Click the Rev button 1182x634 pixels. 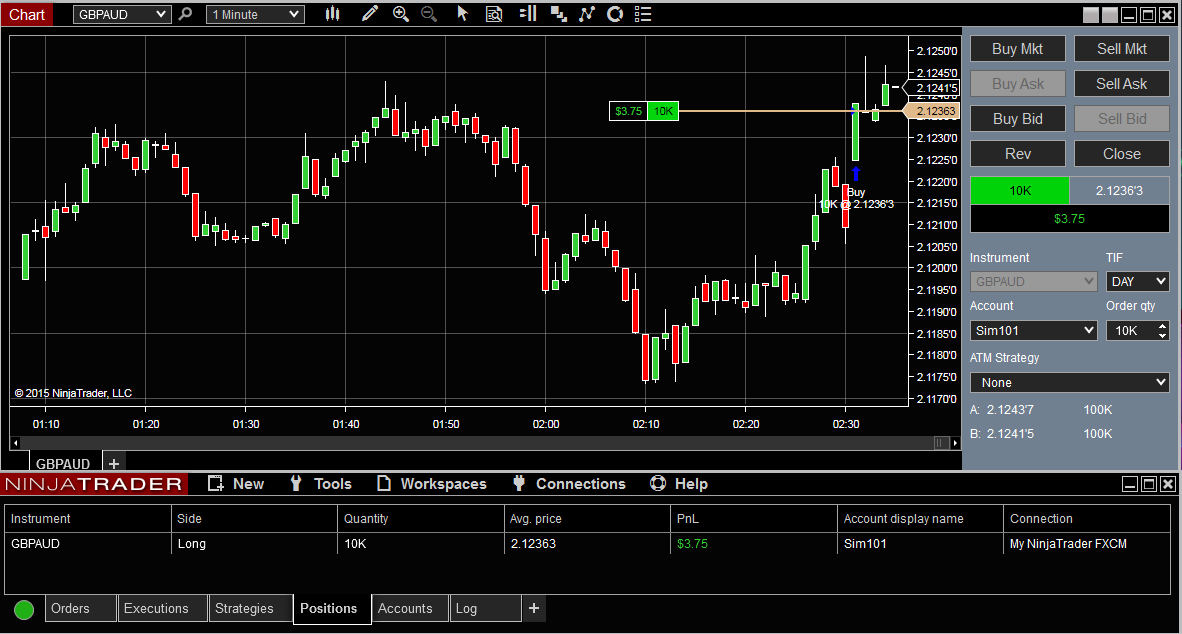(1018, 154)
